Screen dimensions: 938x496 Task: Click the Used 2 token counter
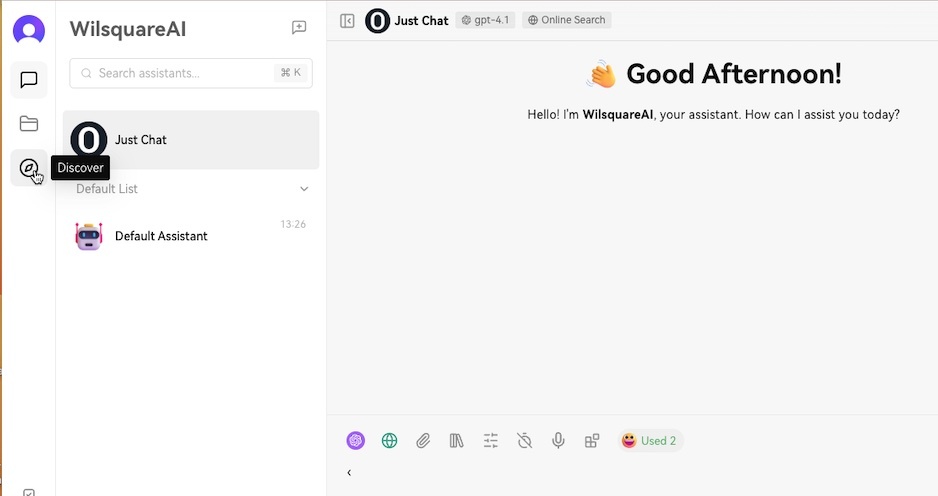click(650, 441)
